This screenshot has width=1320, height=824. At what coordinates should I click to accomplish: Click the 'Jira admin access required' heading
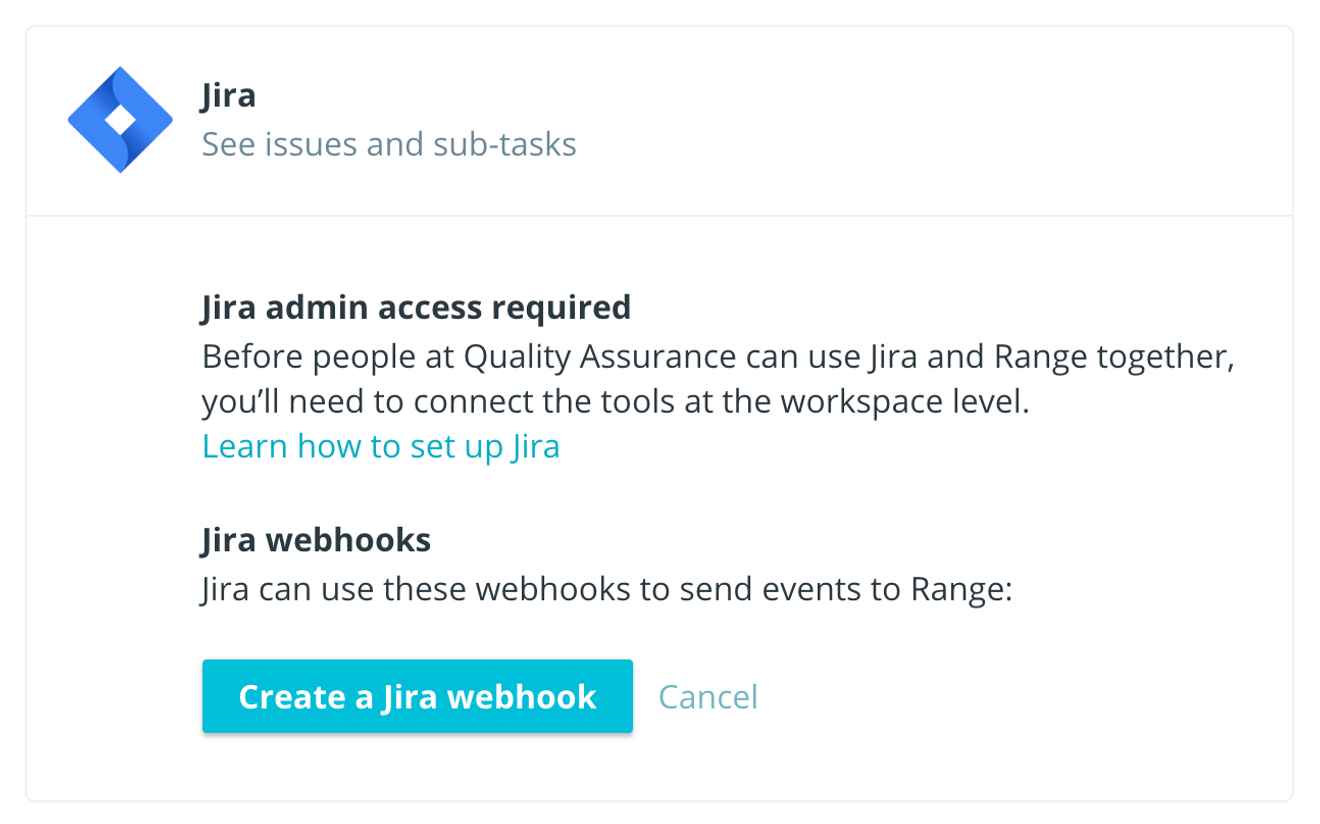[x=416, y=307]
